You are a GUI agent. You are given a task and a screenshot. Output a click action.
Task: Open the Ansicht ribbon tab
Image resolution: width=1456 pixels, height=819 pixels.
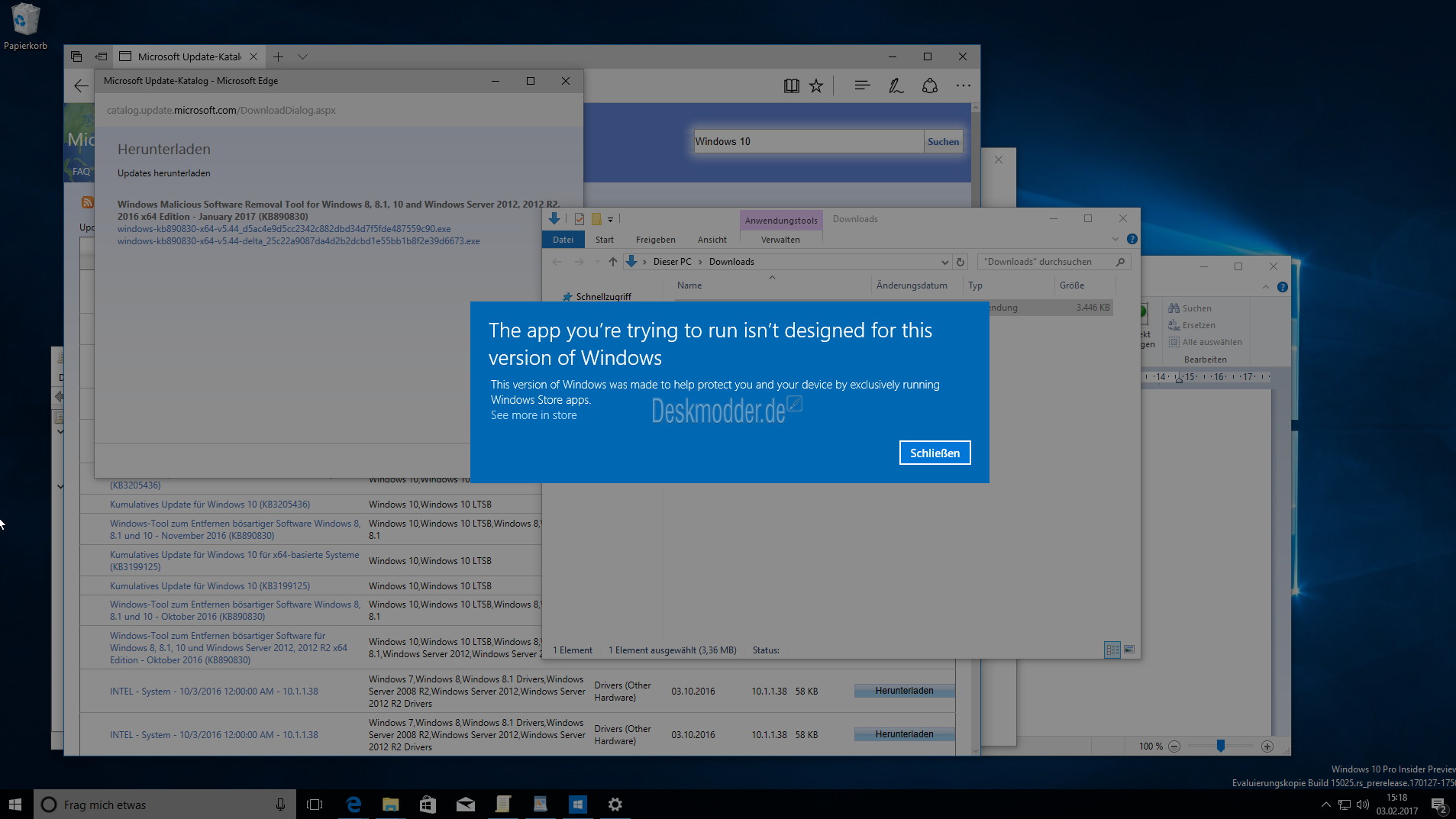[712, 240]
